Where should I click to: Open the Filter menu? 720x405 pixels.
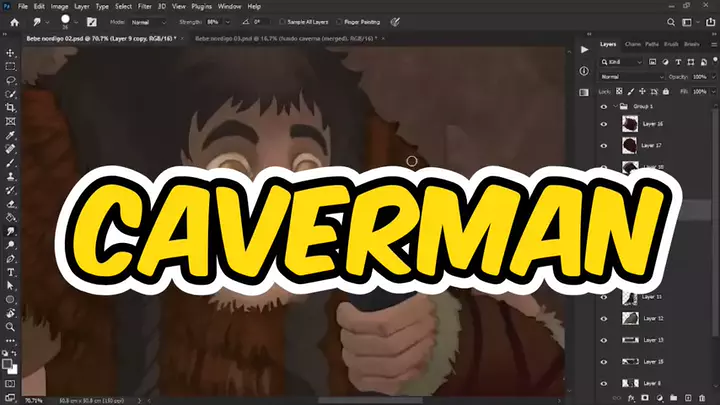[x=145, y=6]
